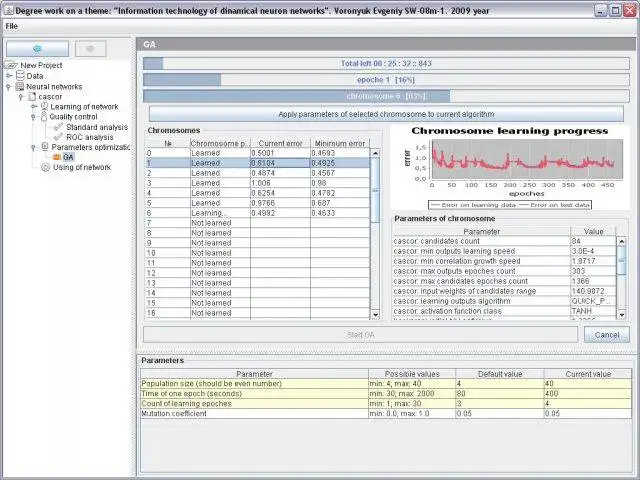Click the back navigation arrow button
Viewport: 640px width, 480px height.
(37, 49)
